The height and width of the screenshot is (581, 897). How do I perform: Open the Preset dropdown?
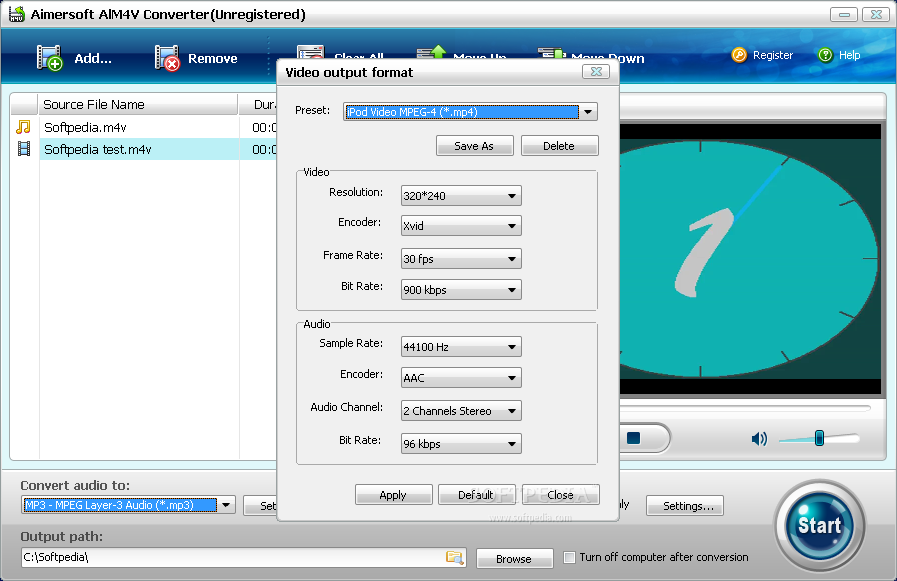tap(588, 112)
